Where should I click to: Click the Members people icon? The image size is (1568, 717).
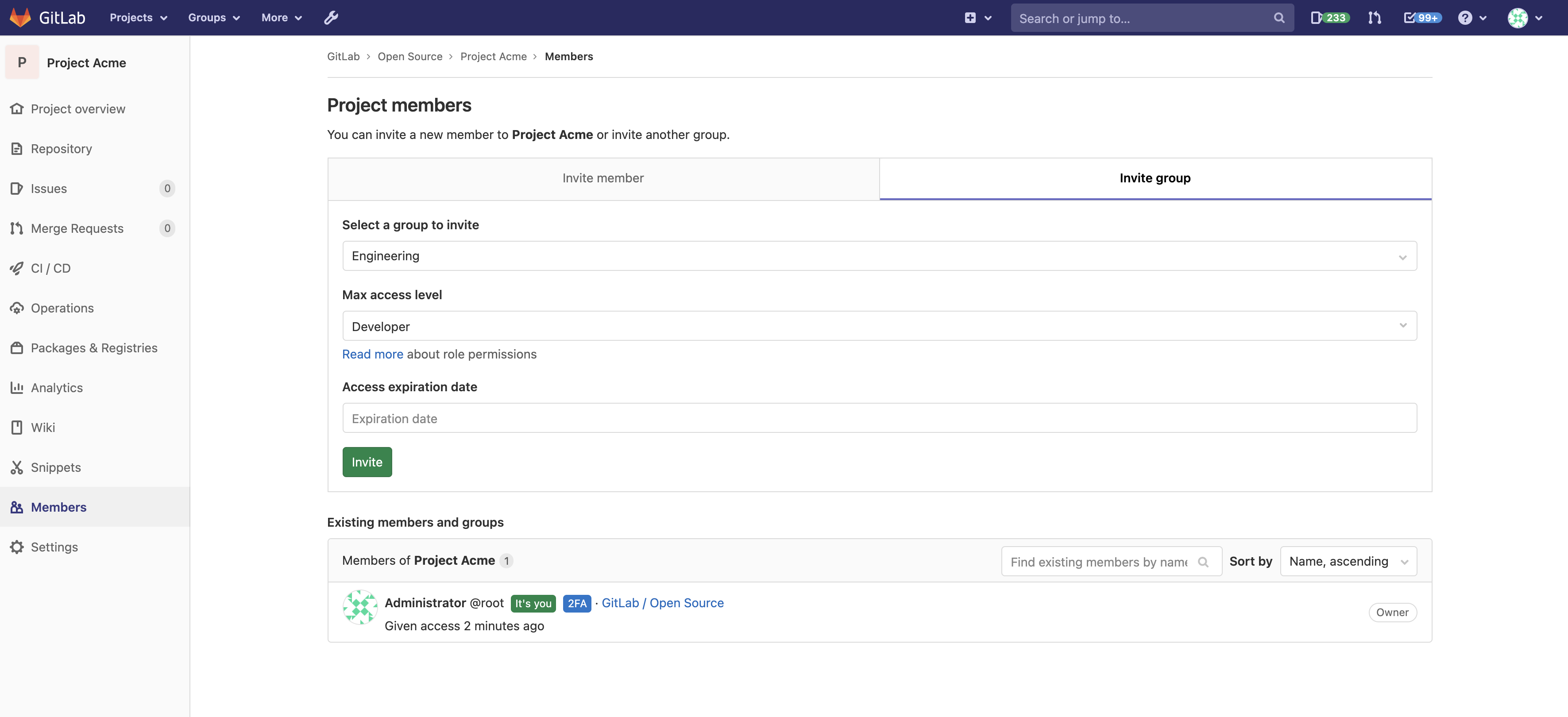pyautogui.click(x=17, y=508)
